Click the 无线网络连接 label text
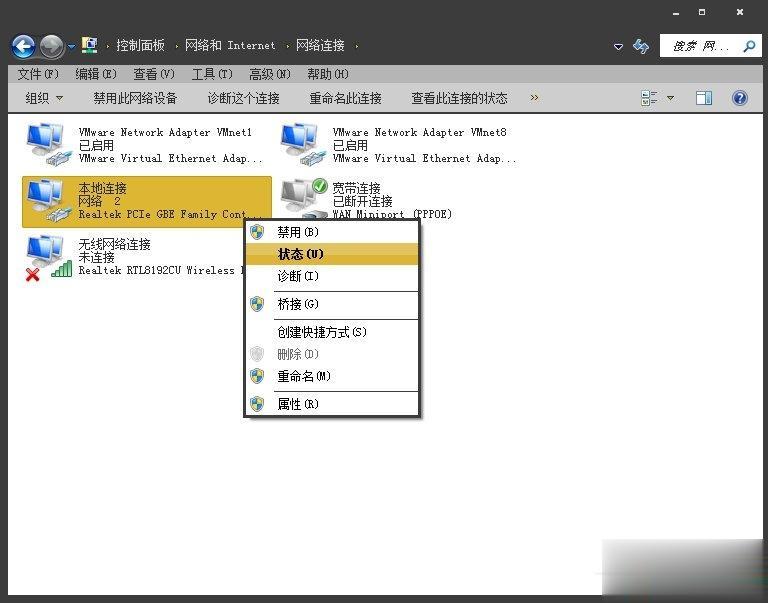The image size is (768, 603). tap(114, 244)
